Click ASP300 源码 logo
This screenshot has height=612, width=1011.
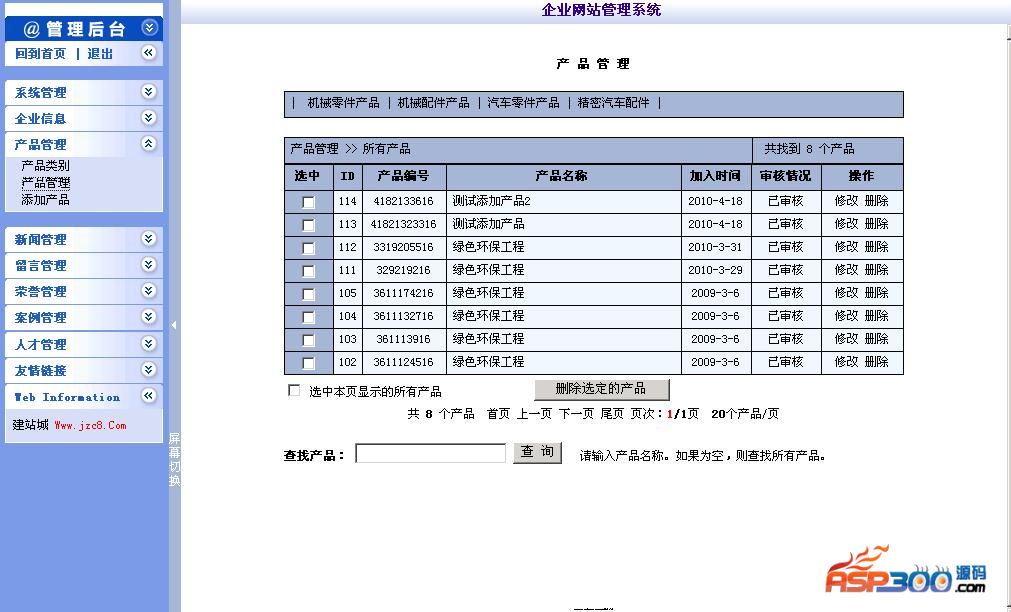pos(905,570)
